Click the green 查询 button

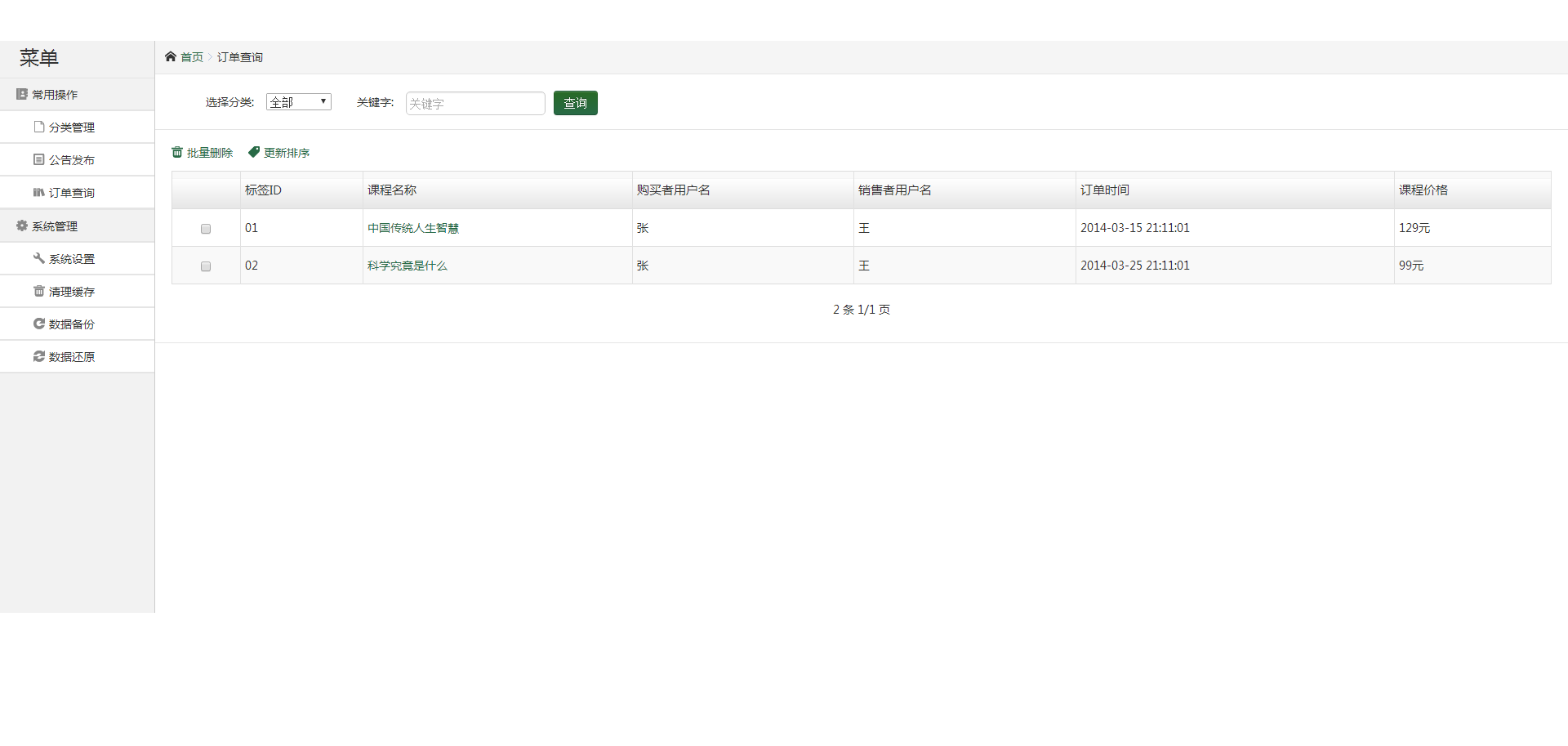[x=576, y=103]
